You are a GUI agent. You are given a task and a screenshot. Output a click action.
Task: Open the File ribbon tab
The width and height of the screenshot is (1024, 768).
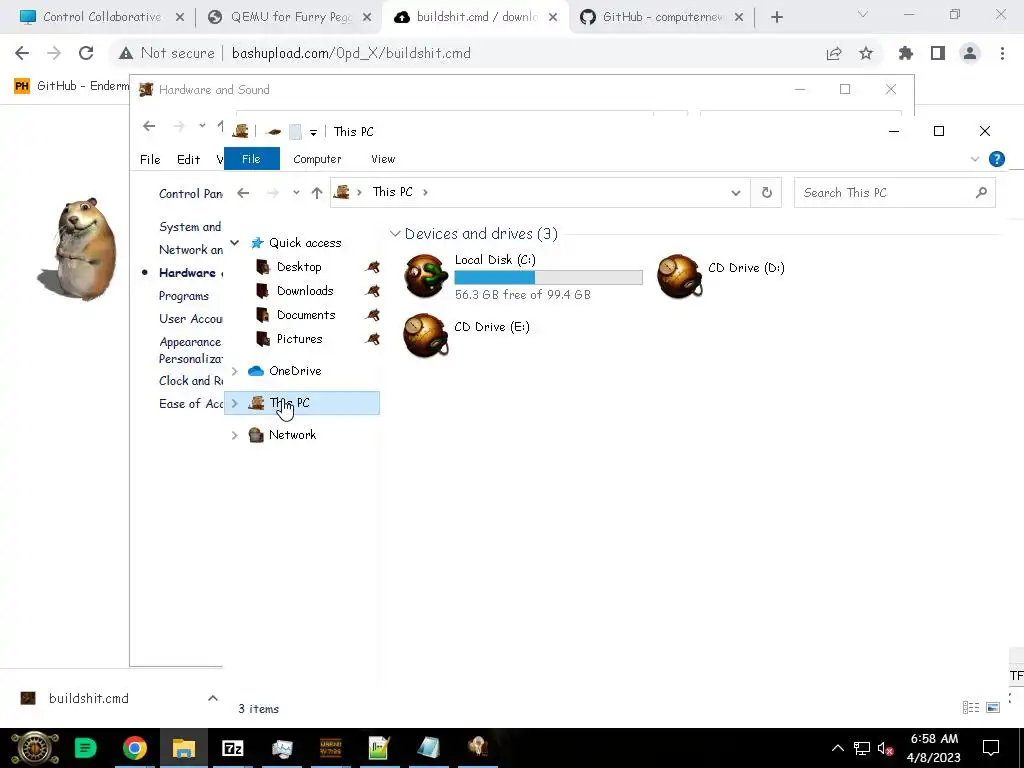[251, 159]
